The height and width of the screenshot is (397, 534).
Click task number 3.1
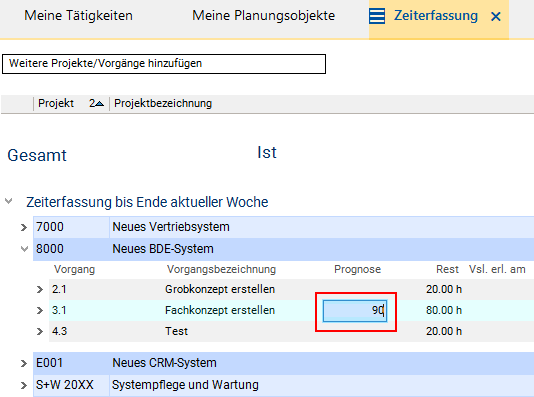pos(59,311)
